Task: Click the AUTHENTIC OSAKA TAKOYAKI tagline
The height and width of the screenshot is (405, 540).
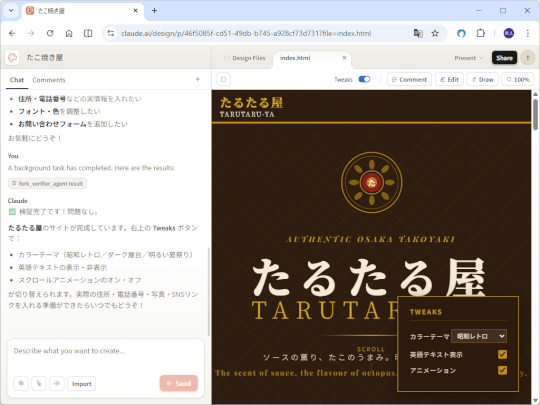Action: pyautogui.click(x=371, y=239)
